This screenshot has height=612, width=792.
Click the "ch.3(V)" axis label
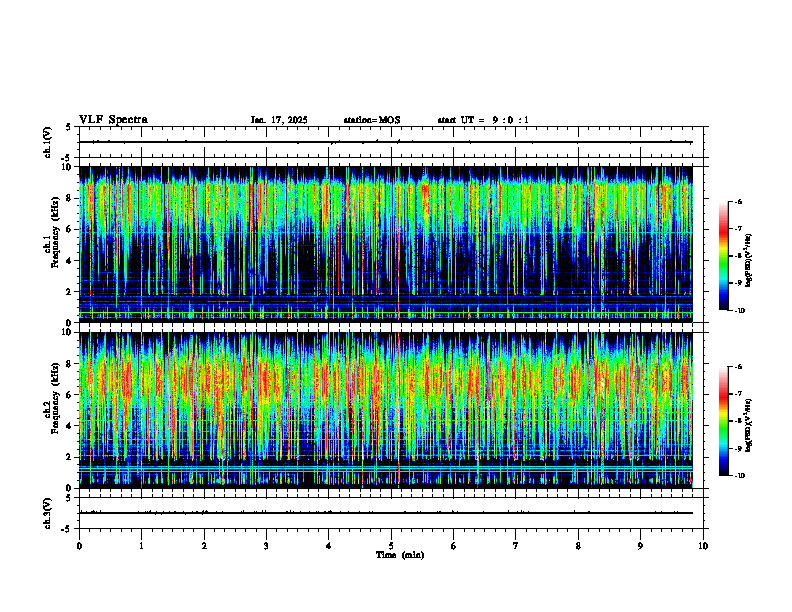tap(48, 513)
